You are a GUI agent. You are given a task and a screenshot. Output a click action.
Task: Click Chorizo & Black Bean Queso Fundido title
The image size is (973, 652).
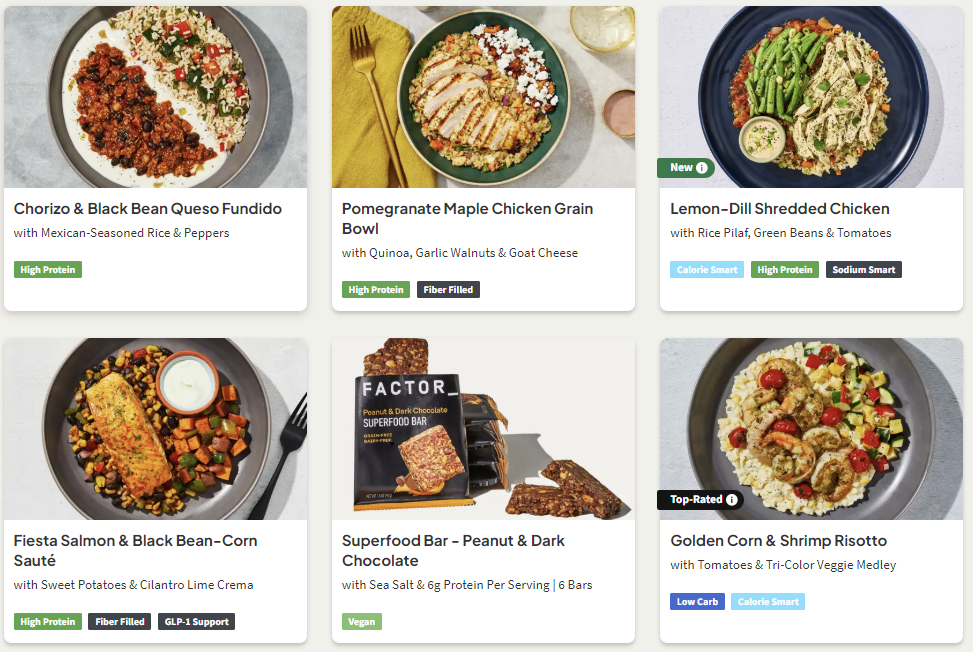click(x=148, y=209)
